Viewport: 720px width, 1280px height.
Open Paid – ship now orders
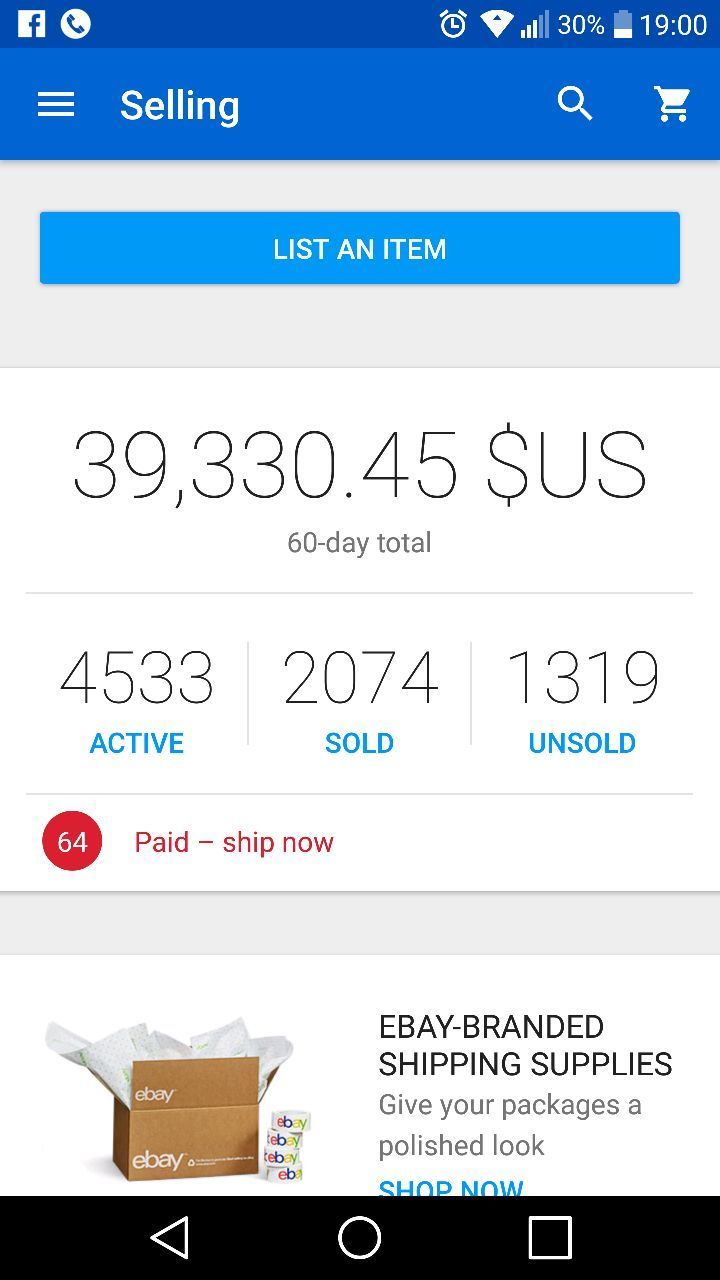point(234,842)
